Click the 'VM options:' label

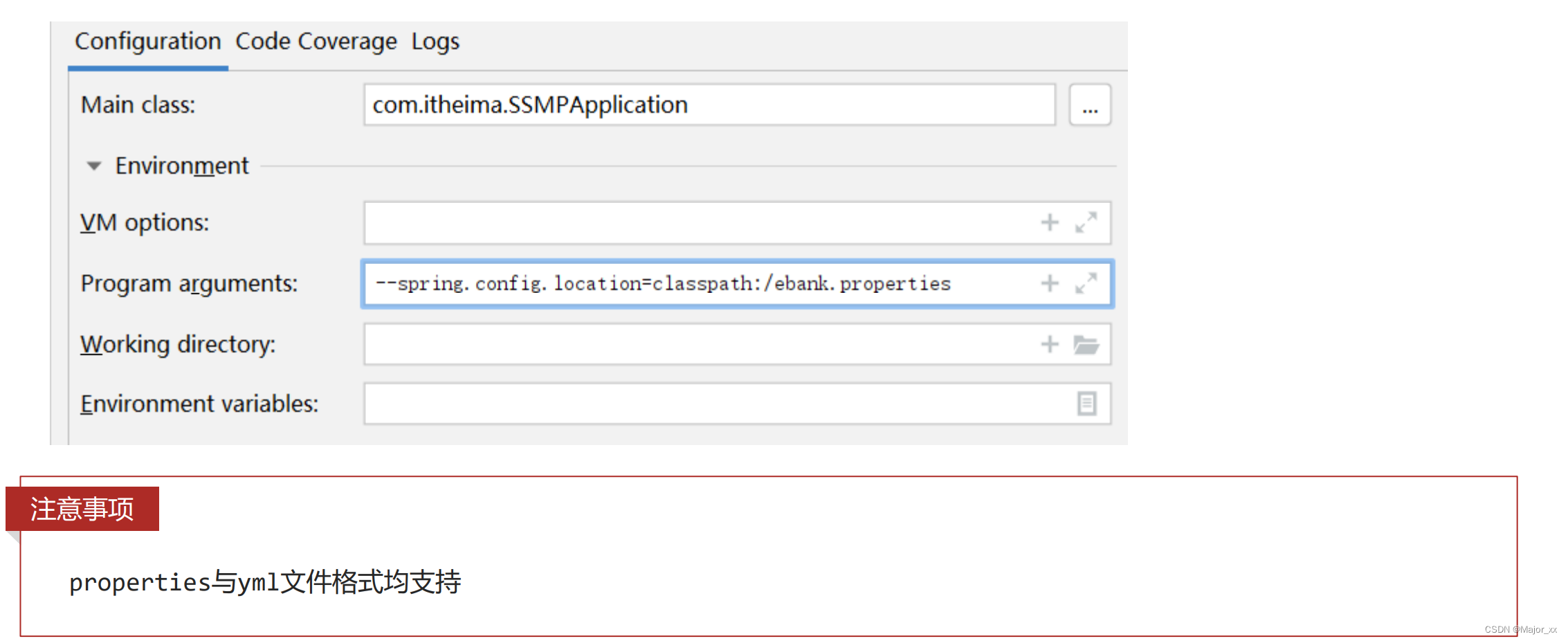point(144,223)
